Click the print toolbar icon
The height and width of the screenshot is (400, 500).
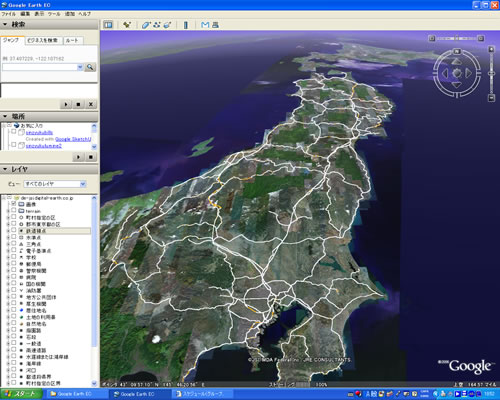coord(215,25)
